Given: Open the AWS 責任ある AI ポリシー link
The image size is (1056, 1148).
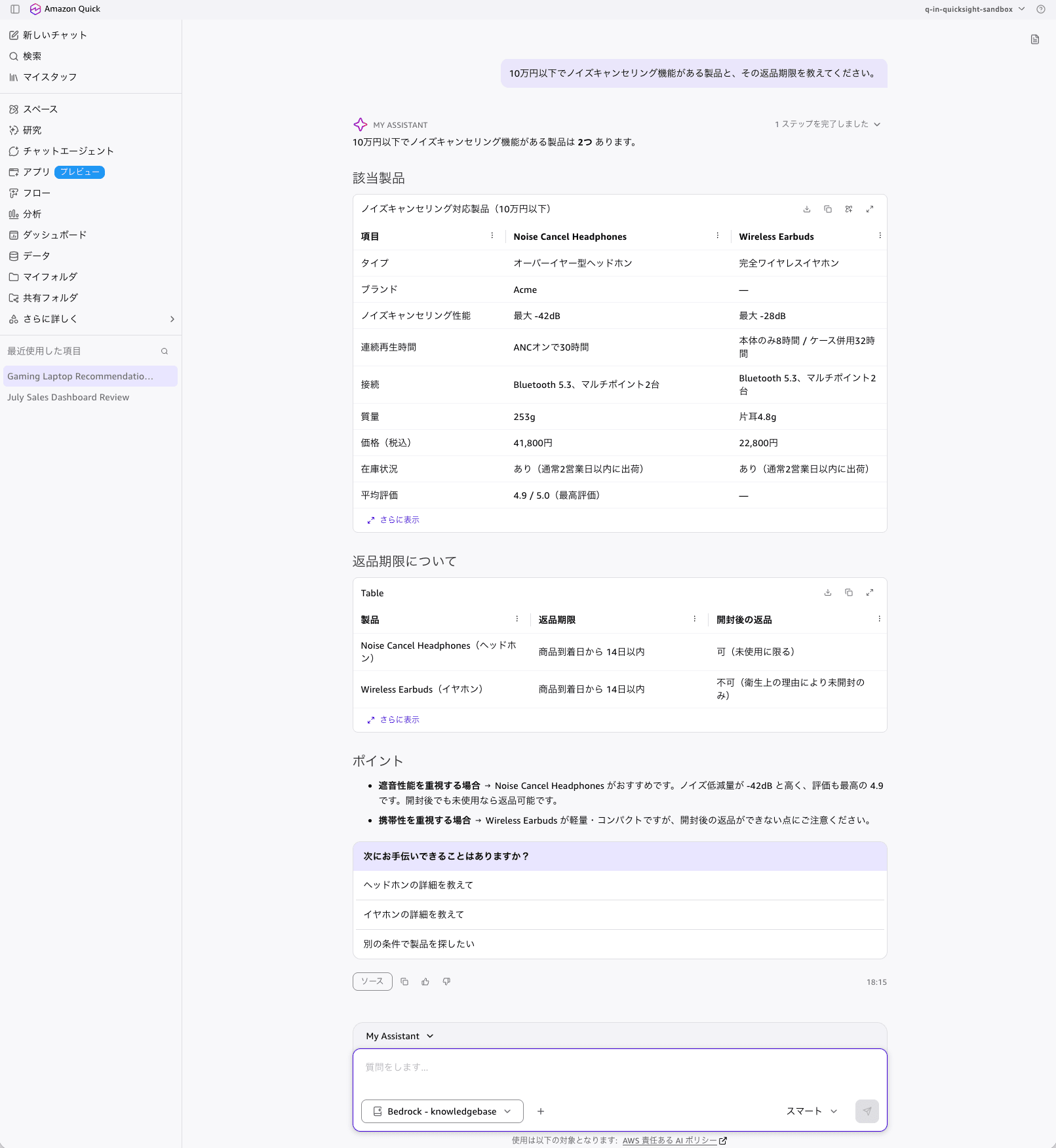Looking at the screenshot, I should (675, 1141).
